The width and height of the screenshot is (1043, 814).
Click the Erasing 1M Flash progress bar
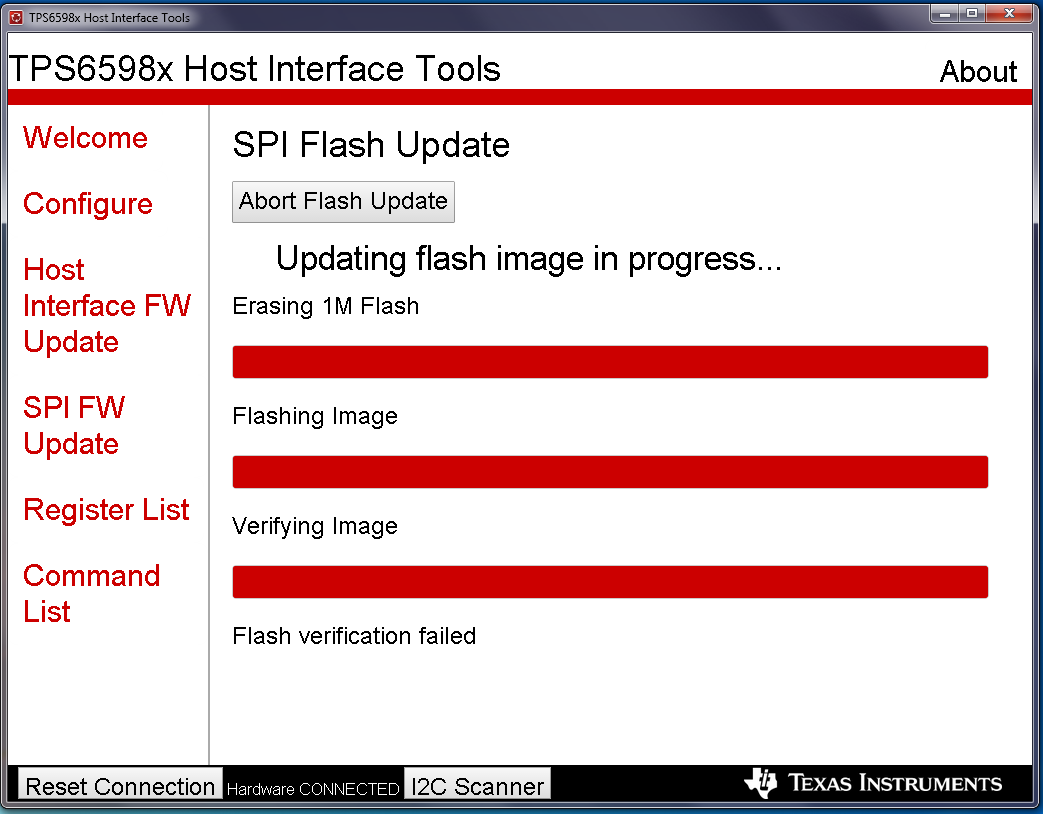point(610,362)
